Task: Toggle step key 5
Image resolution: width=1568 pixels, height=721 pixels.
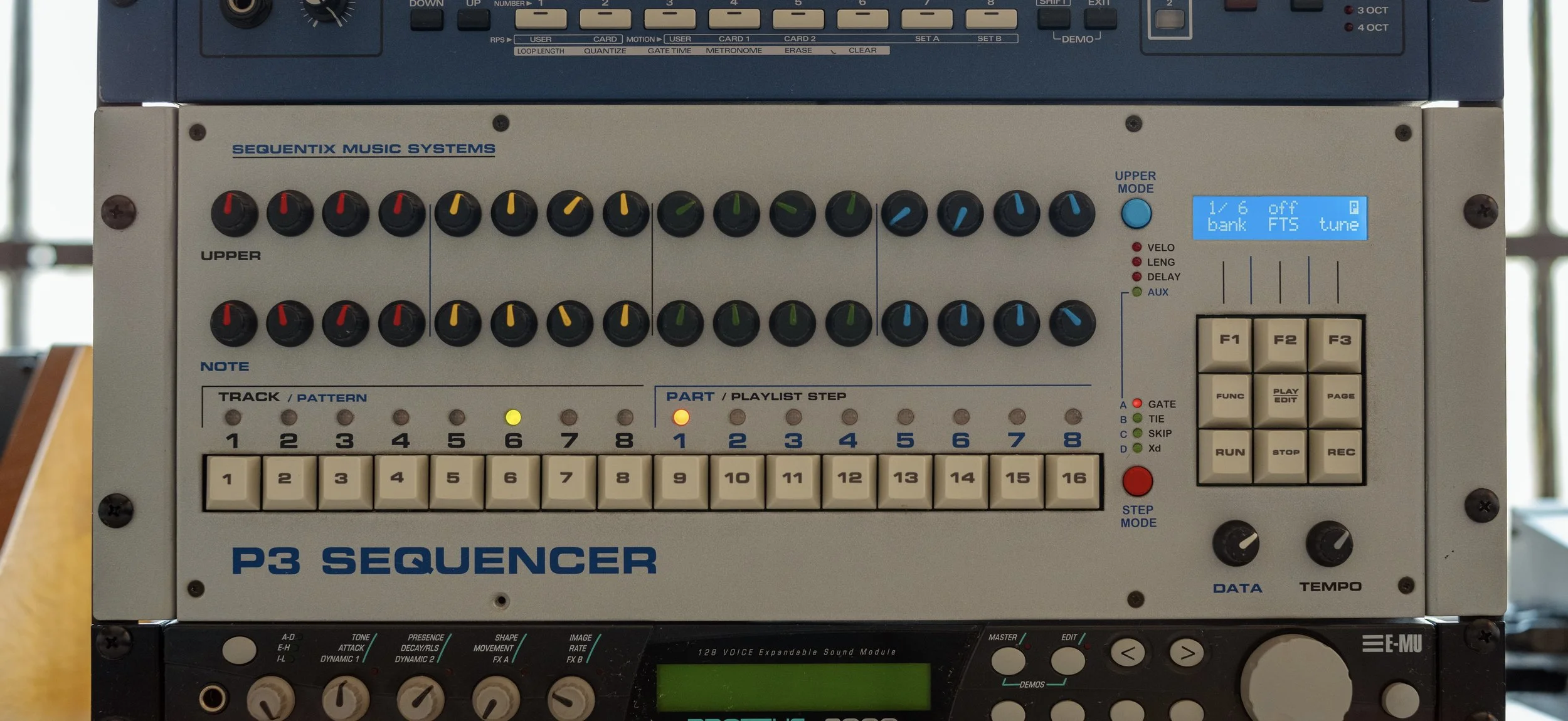Action: [457, 482]
